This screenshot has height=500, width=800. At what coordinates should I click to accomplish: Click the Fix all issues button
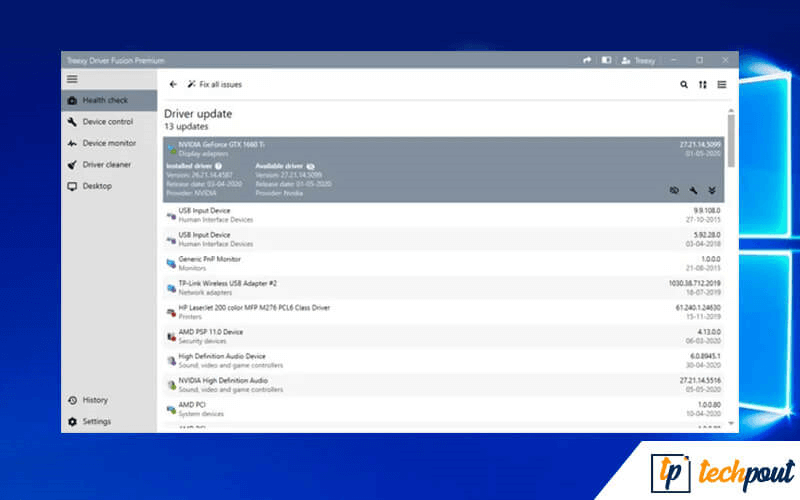tap(214, 85)
